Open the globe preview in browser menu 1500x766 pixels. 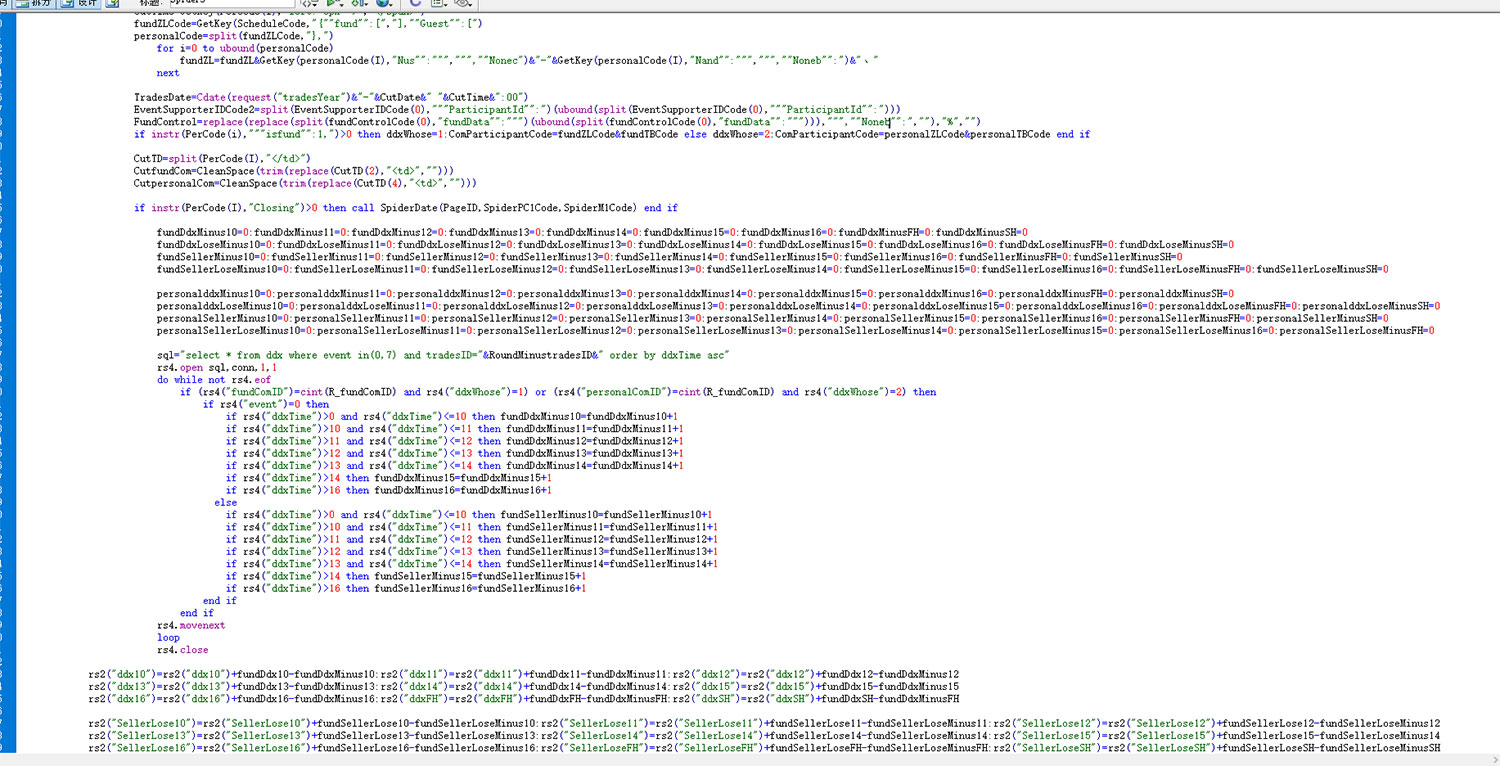click(x=383, y=3)
